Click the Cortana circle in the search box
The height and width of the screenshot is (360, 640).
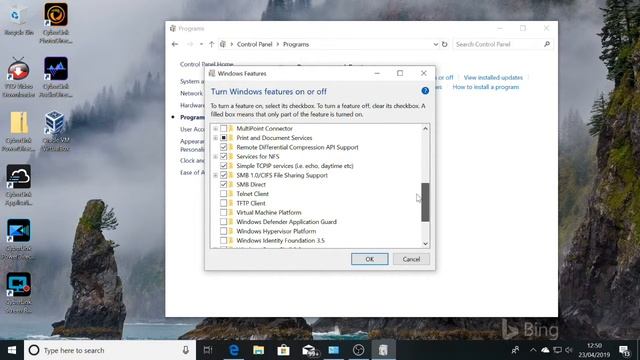click(x=34, y=350)
